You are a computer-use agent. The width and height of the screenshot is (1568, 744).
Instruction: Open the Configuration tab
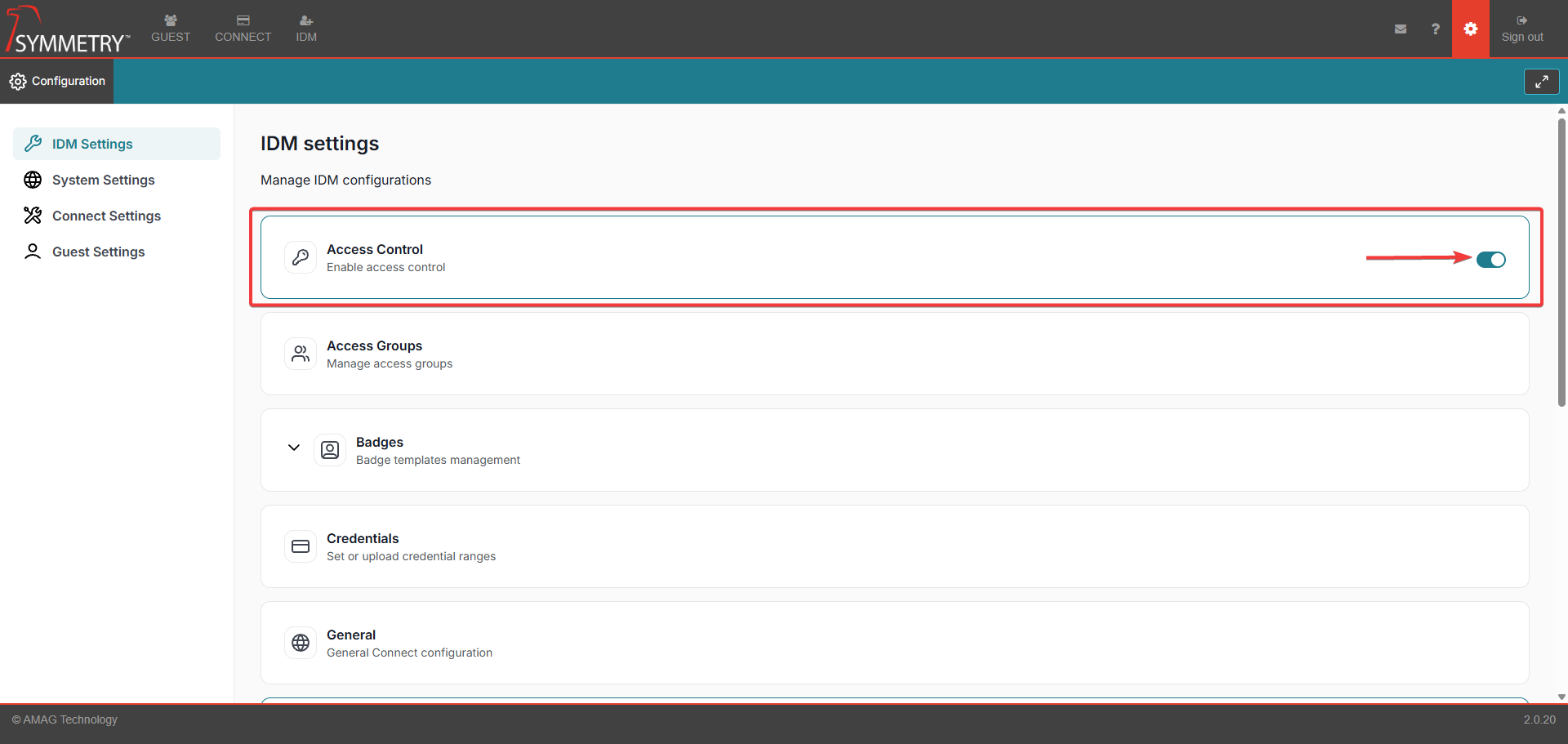coord(57,81)
